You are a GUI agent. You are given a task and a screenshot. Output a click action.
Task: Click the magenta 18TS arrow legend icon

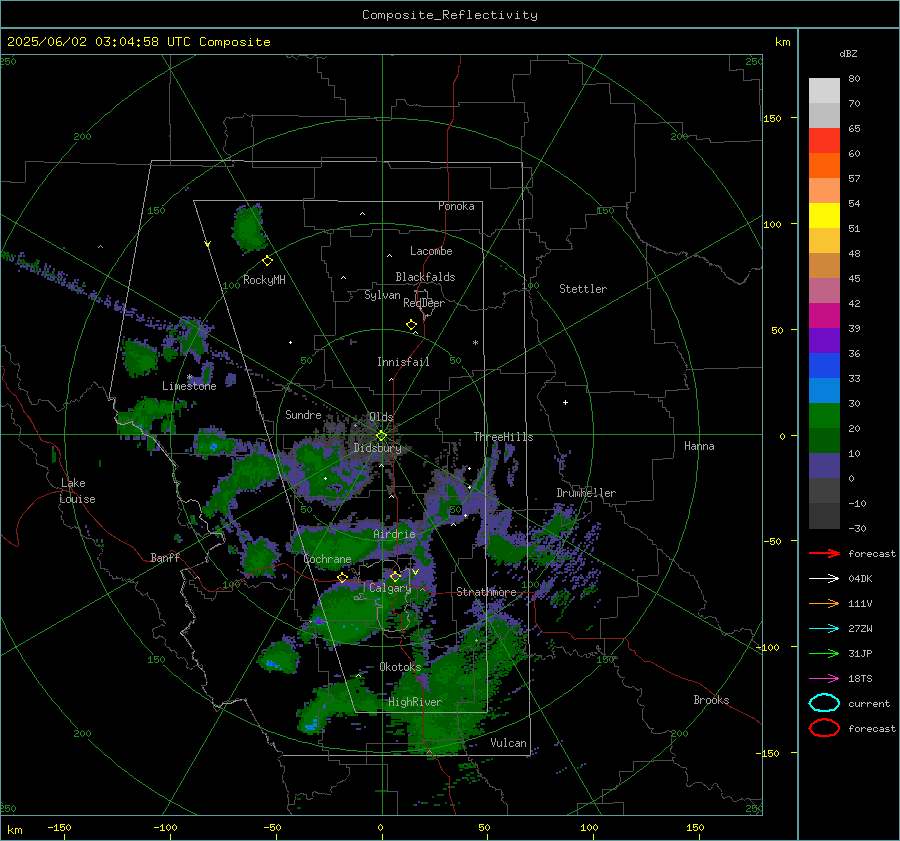824,678
